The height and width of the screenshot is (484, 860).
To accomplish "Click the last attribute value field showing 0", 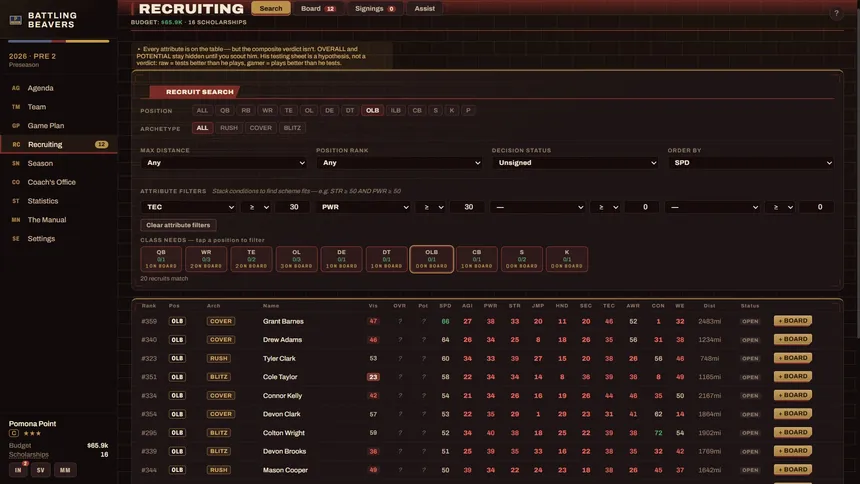I will pos(819,207).
